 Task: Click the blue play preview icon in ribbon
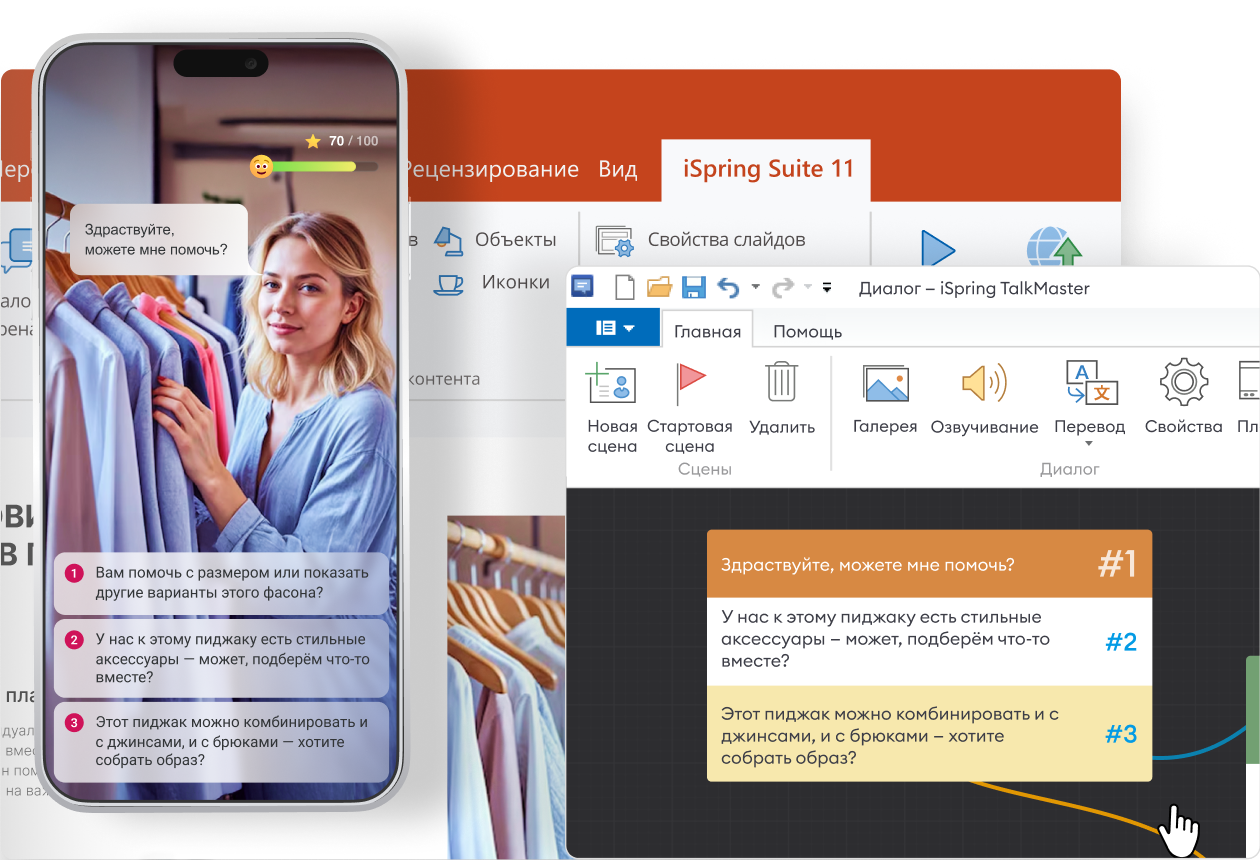tap(937, 249)
